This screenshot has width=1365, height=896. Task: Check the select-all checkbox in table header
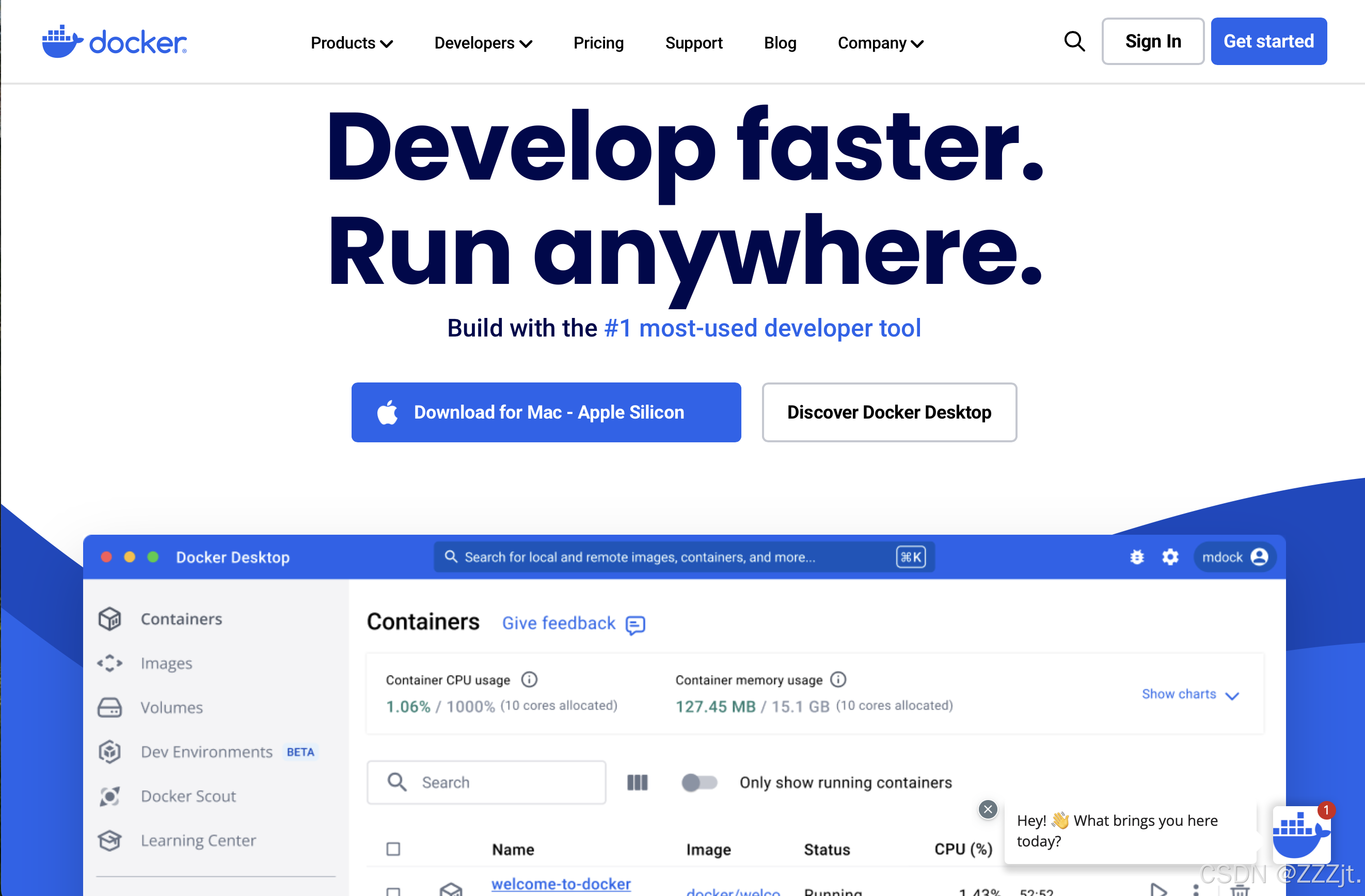click(x=393, y=849)
